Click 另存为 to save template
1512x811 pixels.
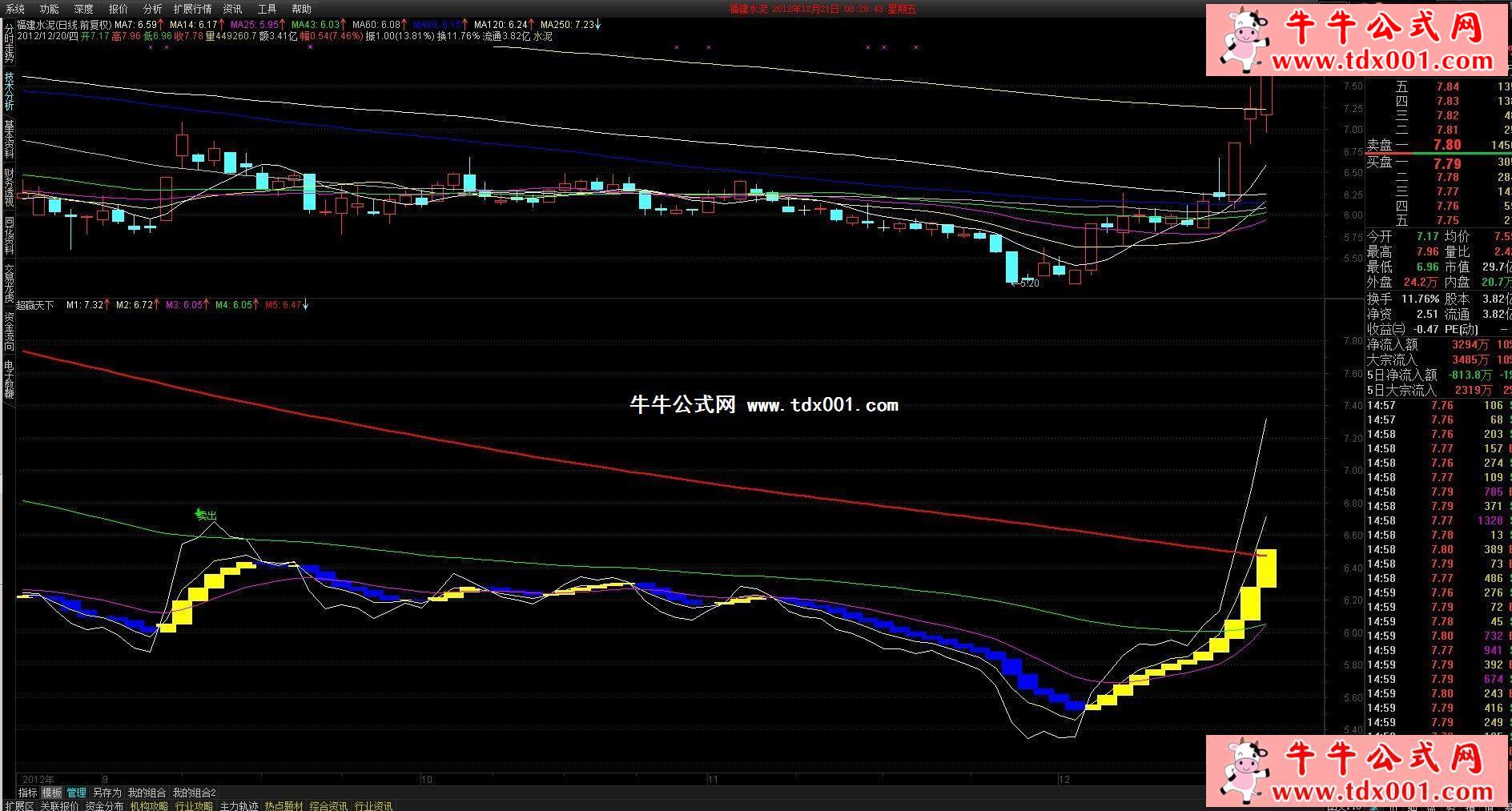click(107, 793)
